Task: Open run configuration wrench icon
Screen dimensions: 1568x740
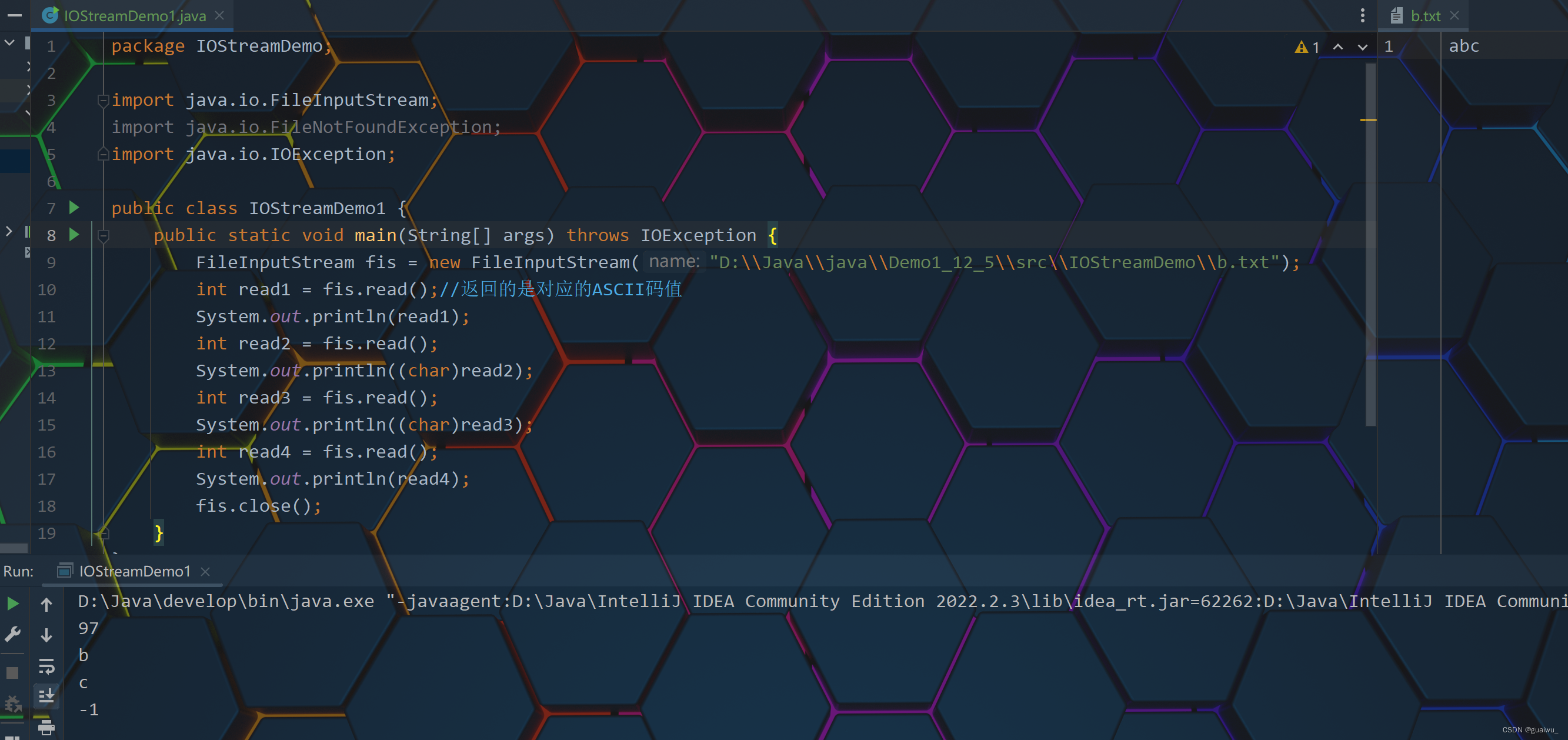Action: (x=13, y=634)
